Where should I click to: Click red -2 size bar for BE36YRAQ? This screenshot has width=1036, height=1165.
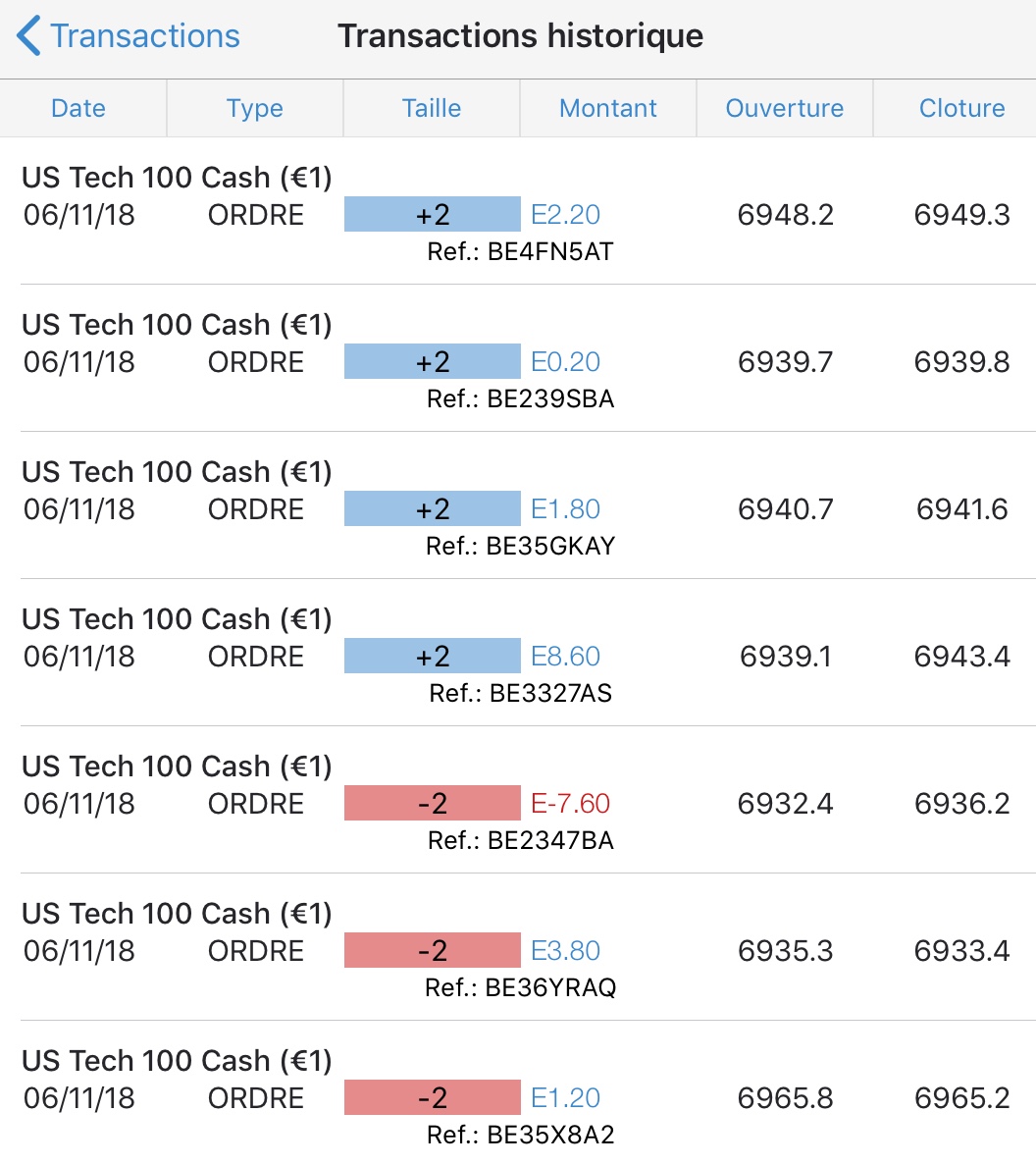coord(432,951)
